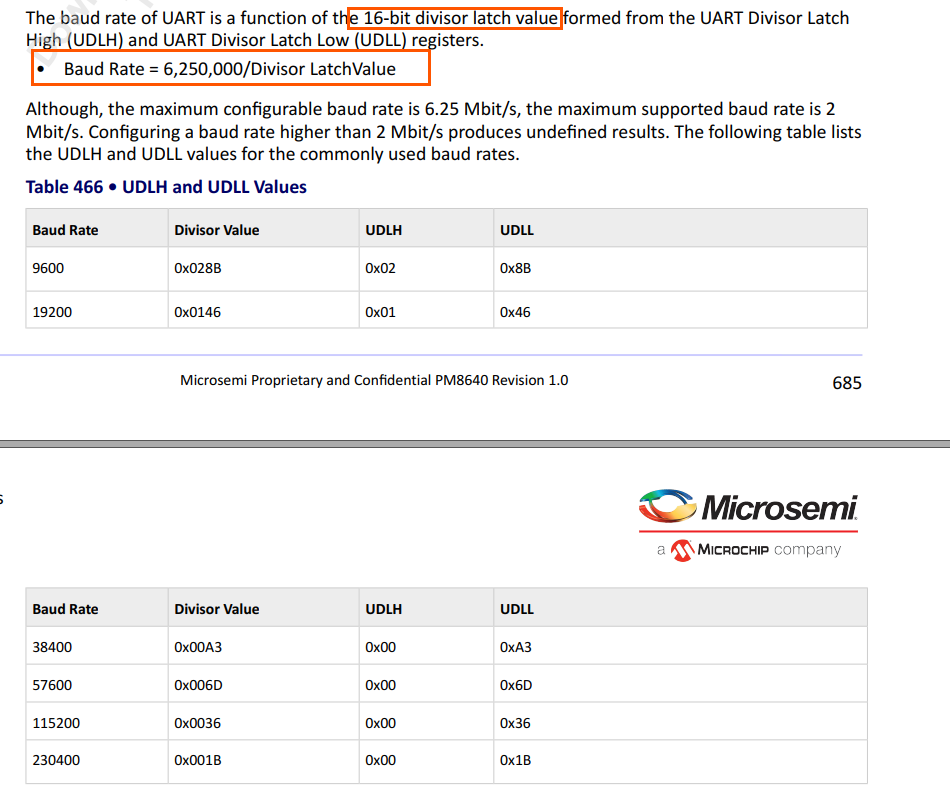Click the 230400 baud rate cell
The image size is (950, 790).
(97, 760)
